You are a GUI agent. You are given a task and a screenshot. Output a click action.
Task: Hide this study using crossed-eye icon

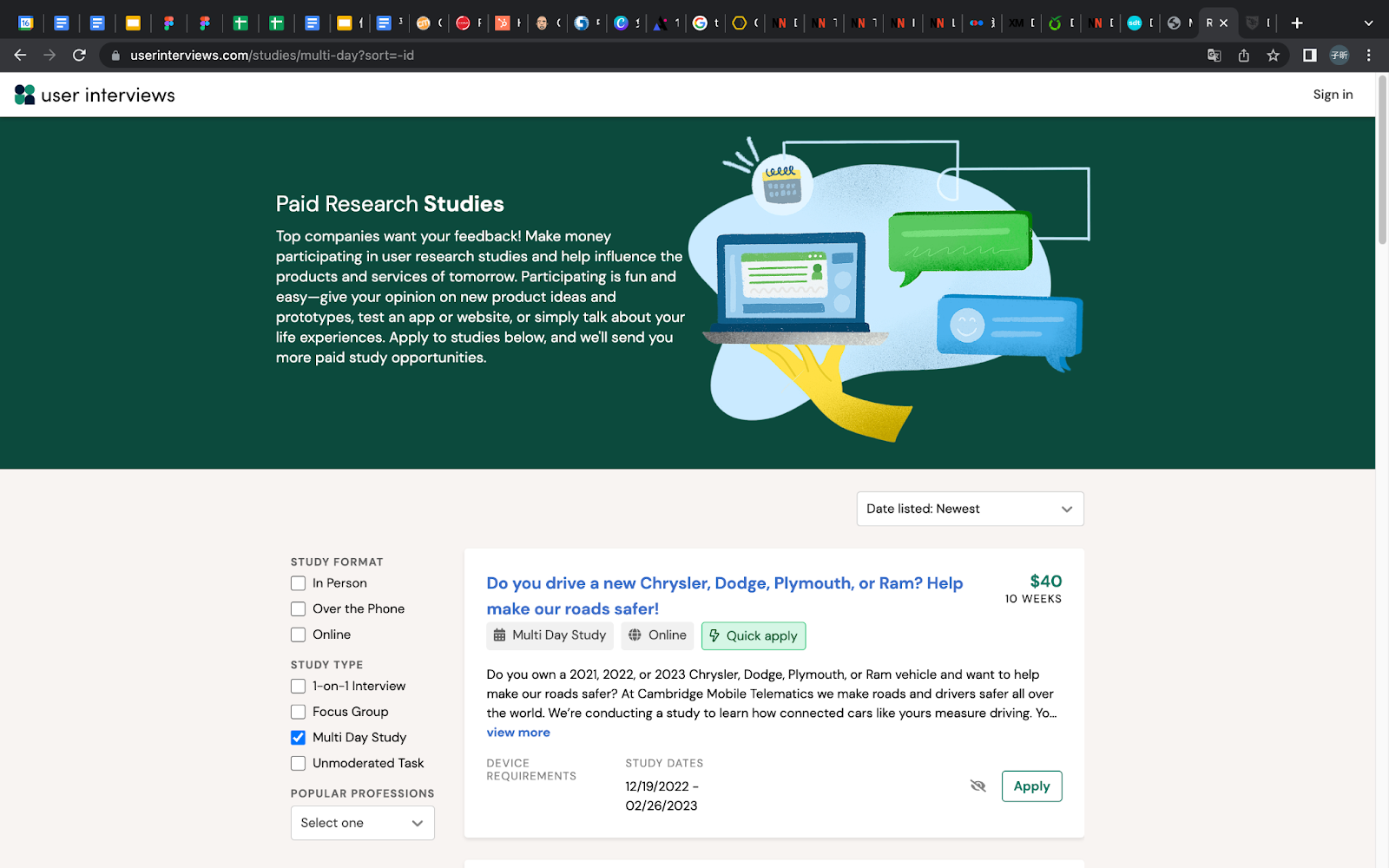(x=978, y=786)
